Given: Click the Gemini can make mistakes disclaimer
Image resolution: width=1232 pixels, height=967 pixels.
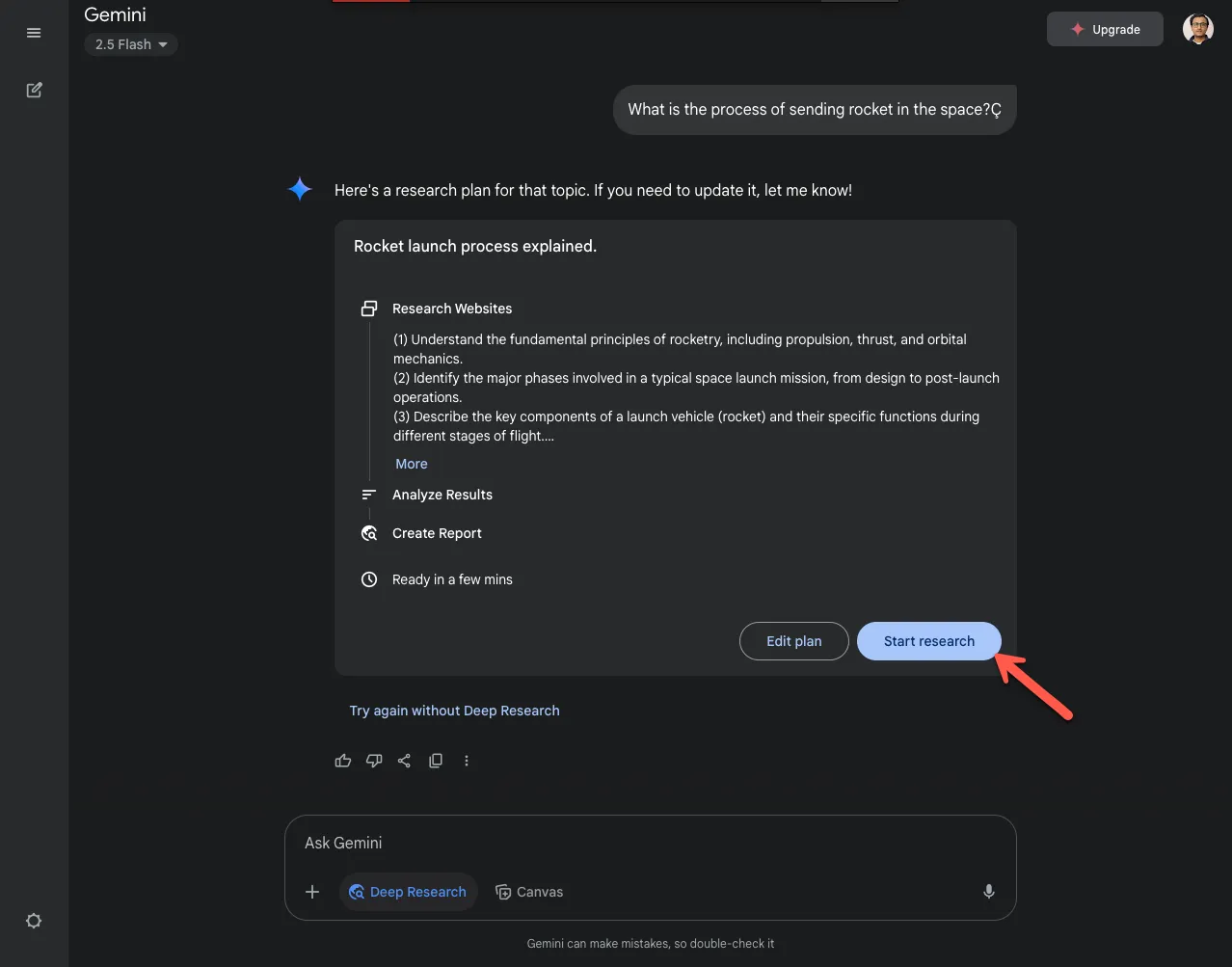Looking at the screenshot, I should [x=651, y=944].
